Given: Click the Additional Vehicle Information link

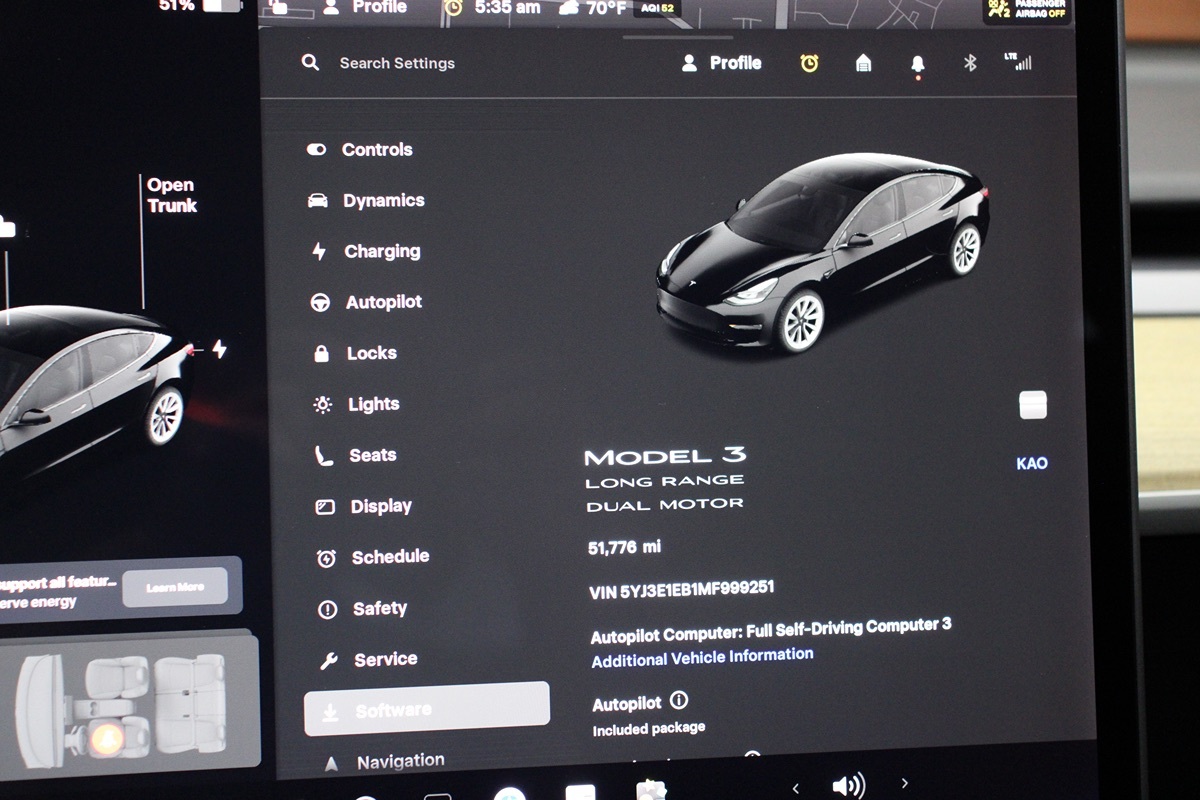Looking at the screenshot, I should pos(702,658).
